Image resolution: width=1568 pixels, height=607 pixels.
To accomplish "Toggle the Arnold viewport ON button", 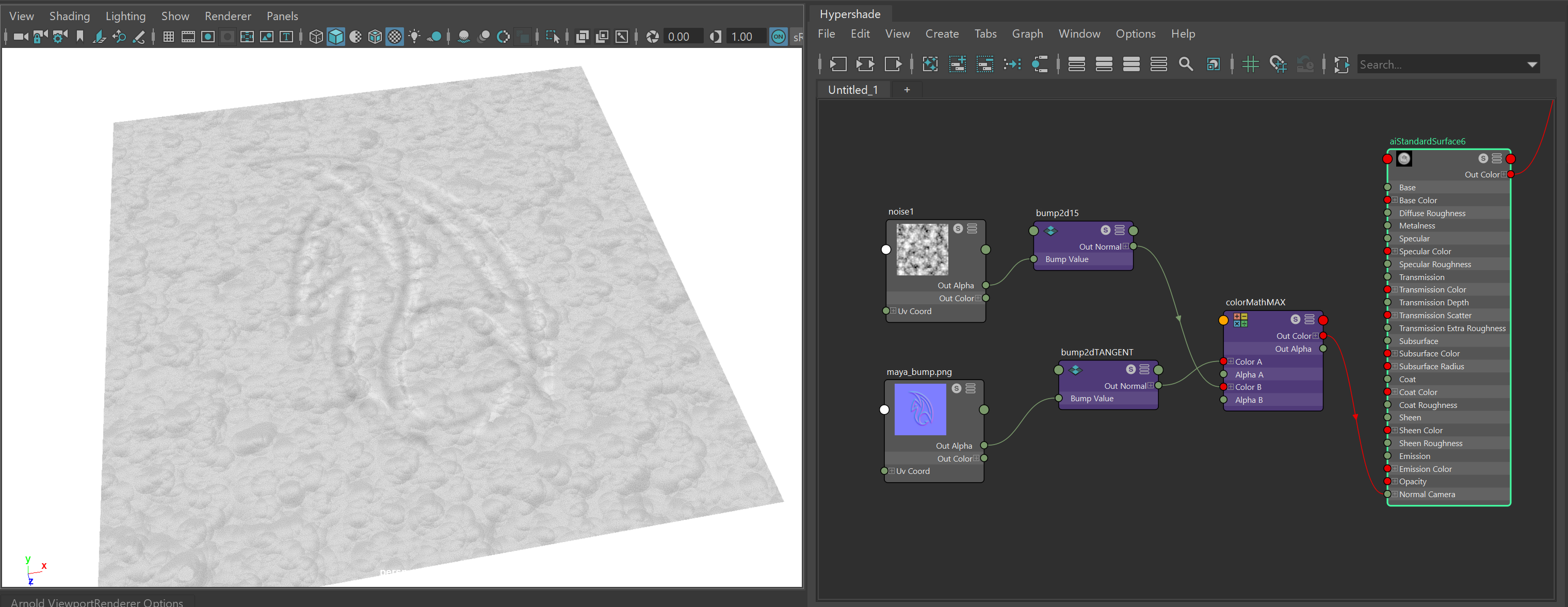I will (x=778, y=37).
